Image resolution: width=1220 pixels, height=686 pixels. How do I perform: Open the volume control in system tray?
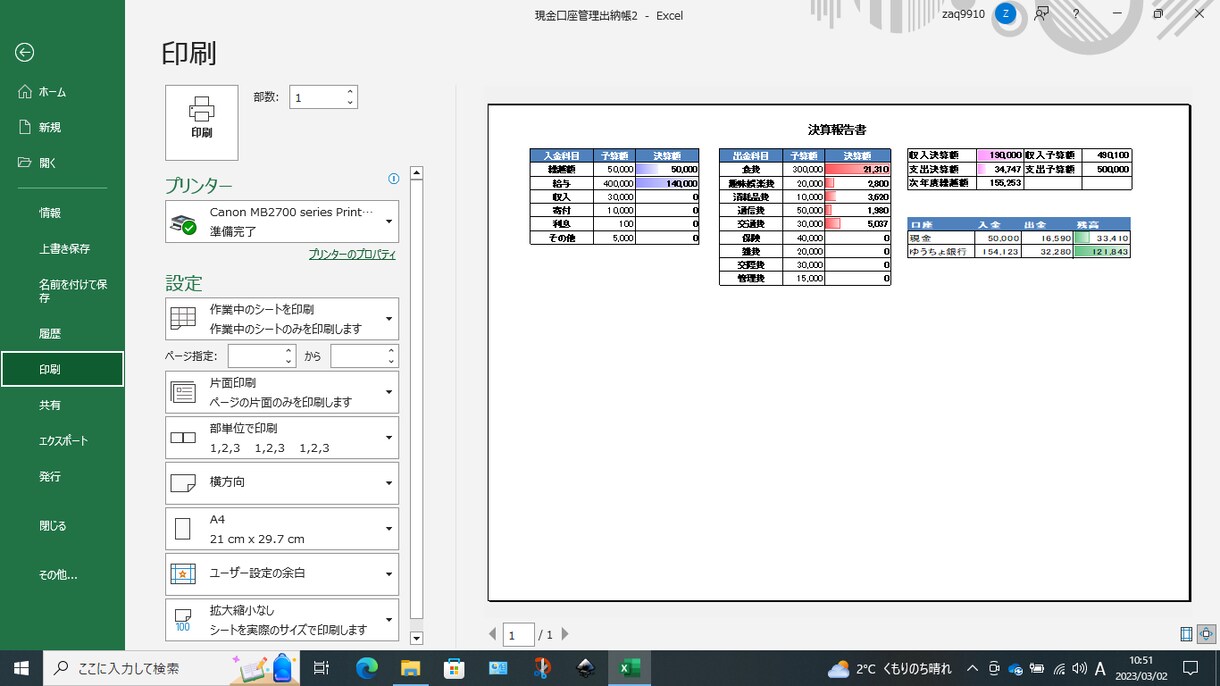point(1079,668)
